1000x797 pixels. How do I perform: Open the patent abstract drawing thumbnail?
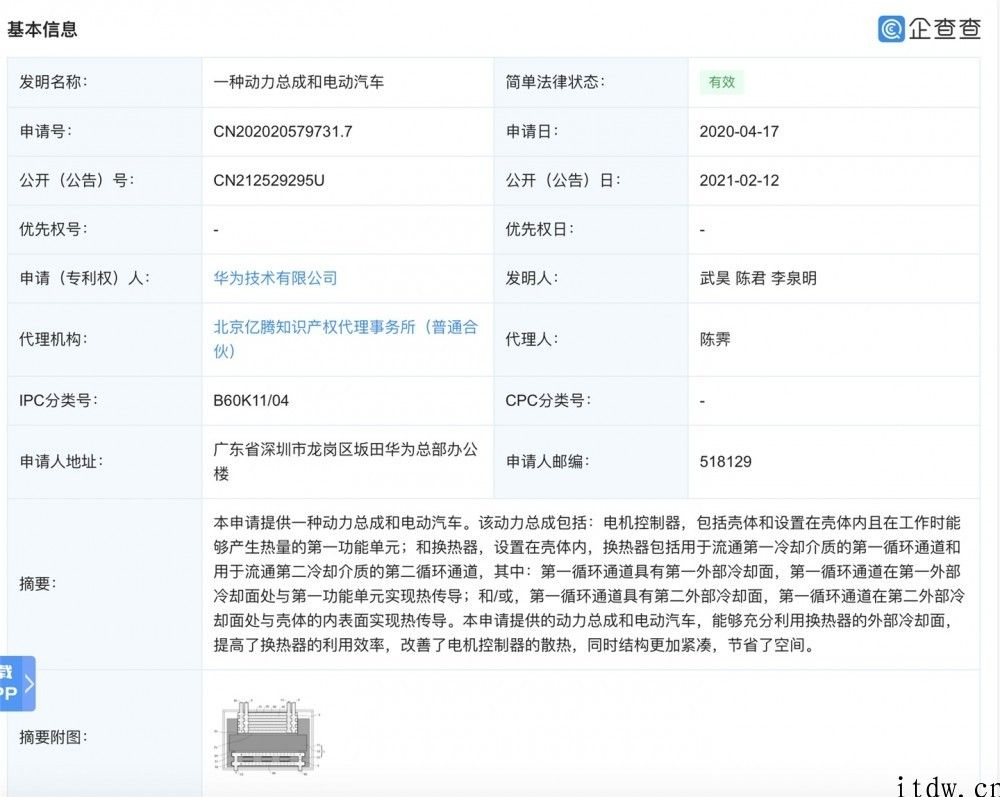[x=270, y=736]
